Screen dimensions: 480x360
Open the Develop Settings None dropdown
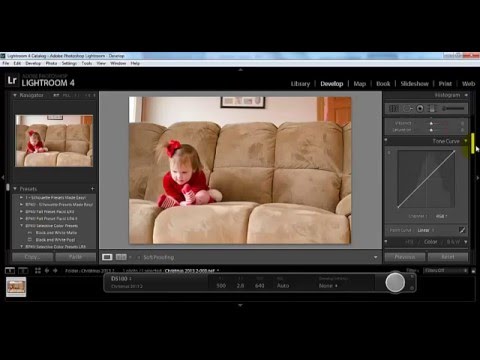328,286
